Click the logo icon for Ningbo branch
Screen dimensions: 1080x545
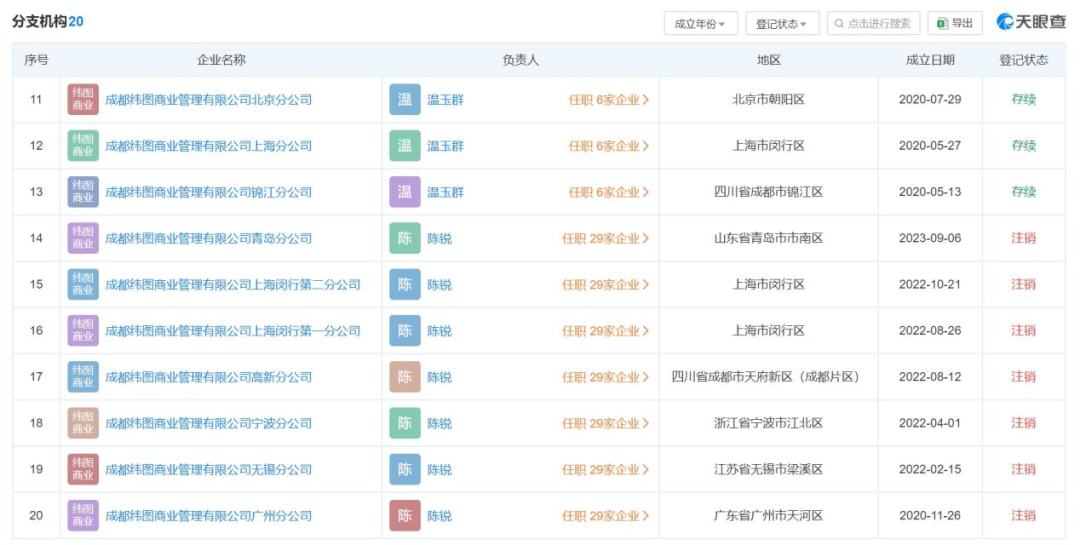tap(83, 423)
